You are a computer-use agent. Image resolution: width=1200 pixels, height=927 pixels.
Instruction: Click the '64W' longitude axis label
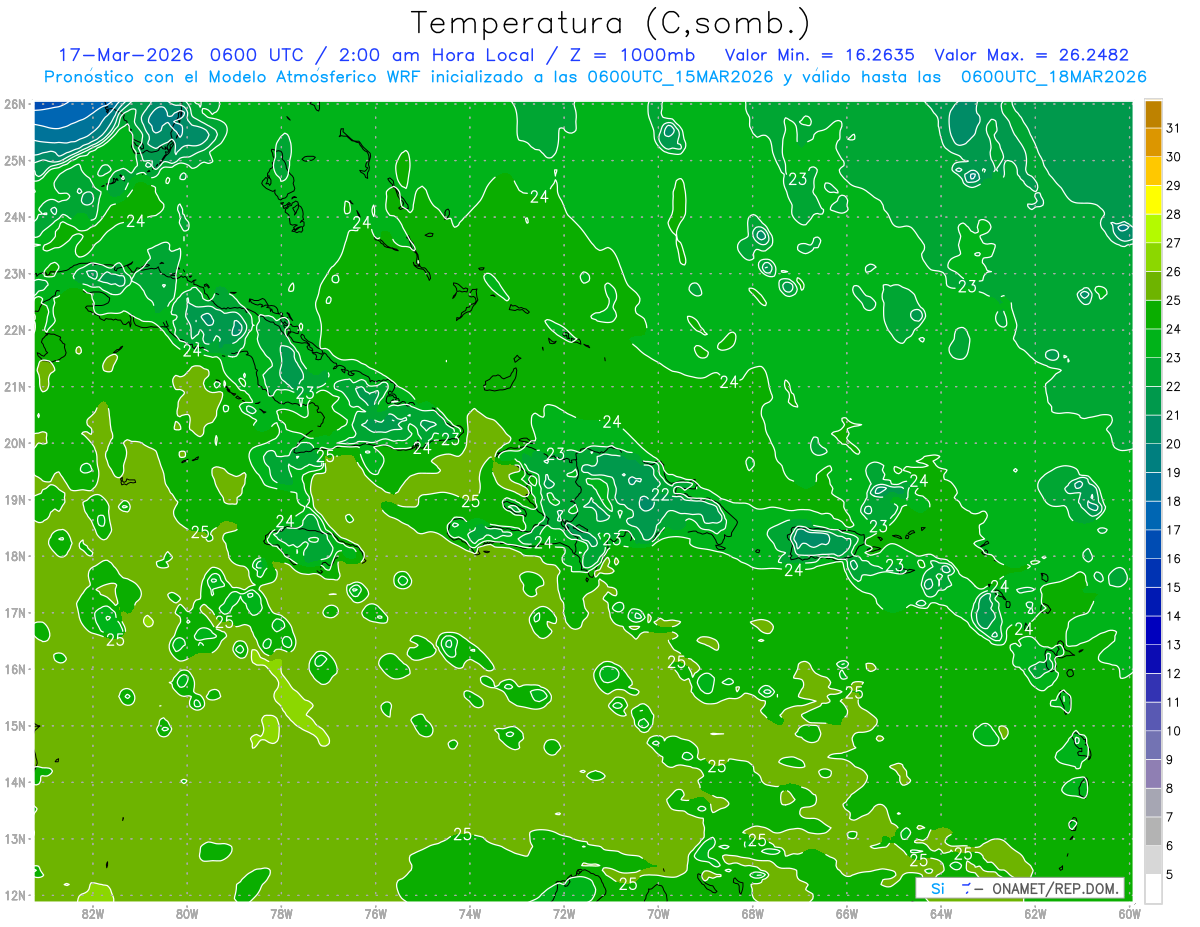coord(941,913)
